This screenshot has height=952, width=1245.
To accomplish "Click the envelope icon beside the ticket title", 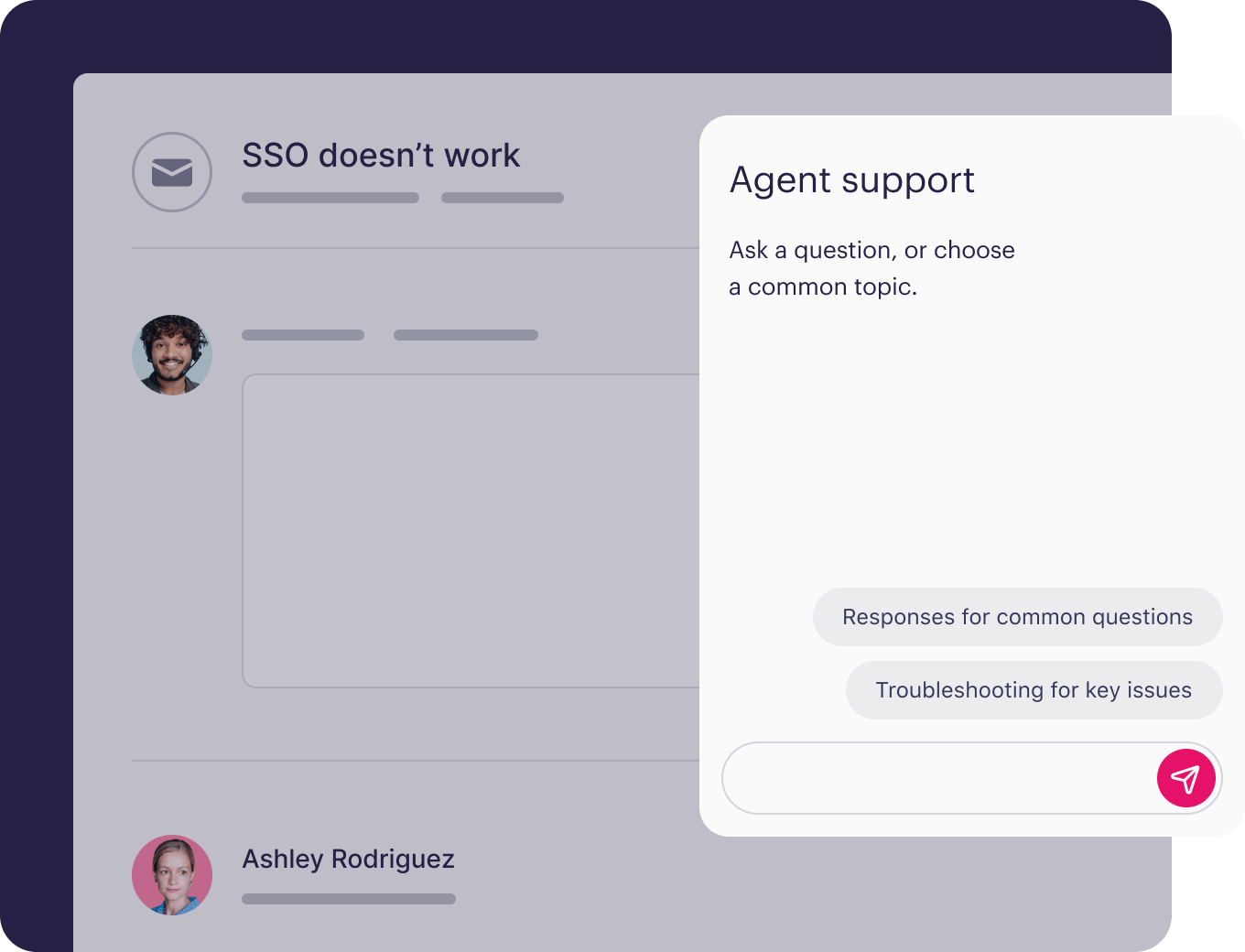I will 172,172.
